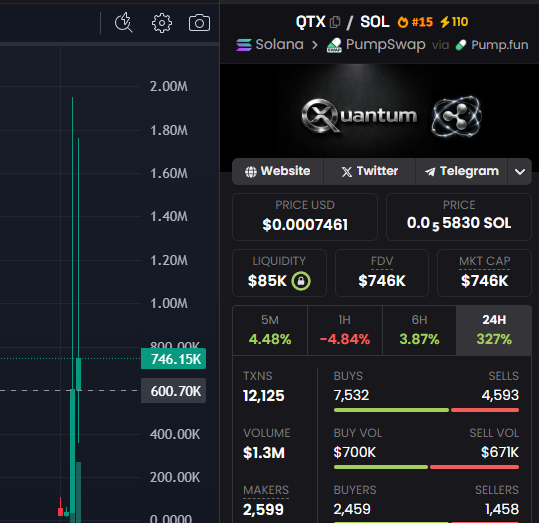Click the paper plane Telegram icon
Screen dimensions: 539x523
[x=430, y=172]
